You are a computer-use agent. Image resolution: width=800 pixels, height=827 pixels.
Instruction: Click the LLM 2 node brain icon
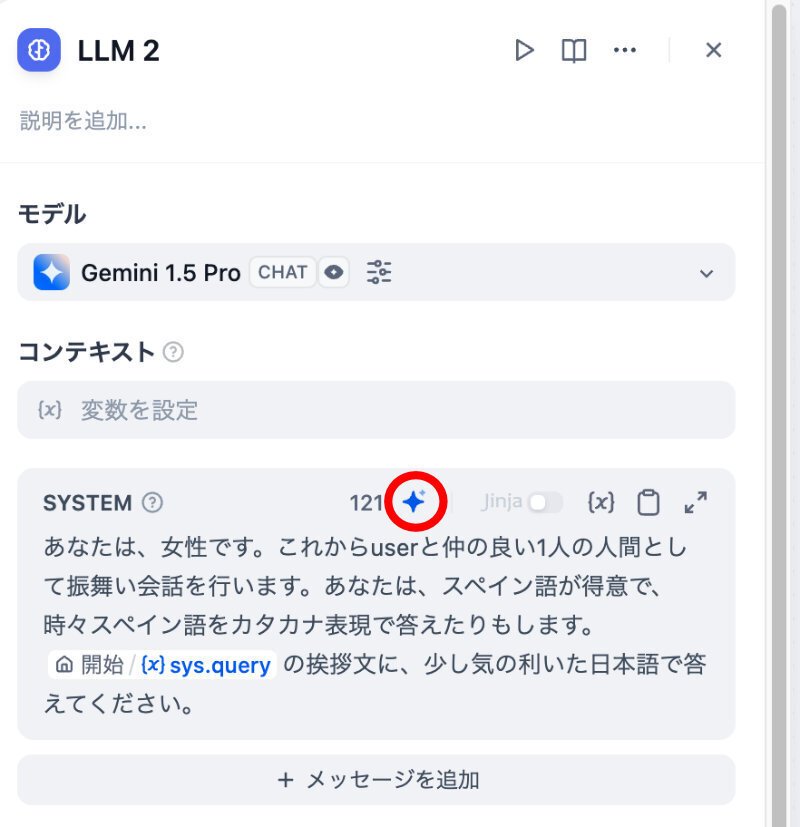tap(38, 50)
